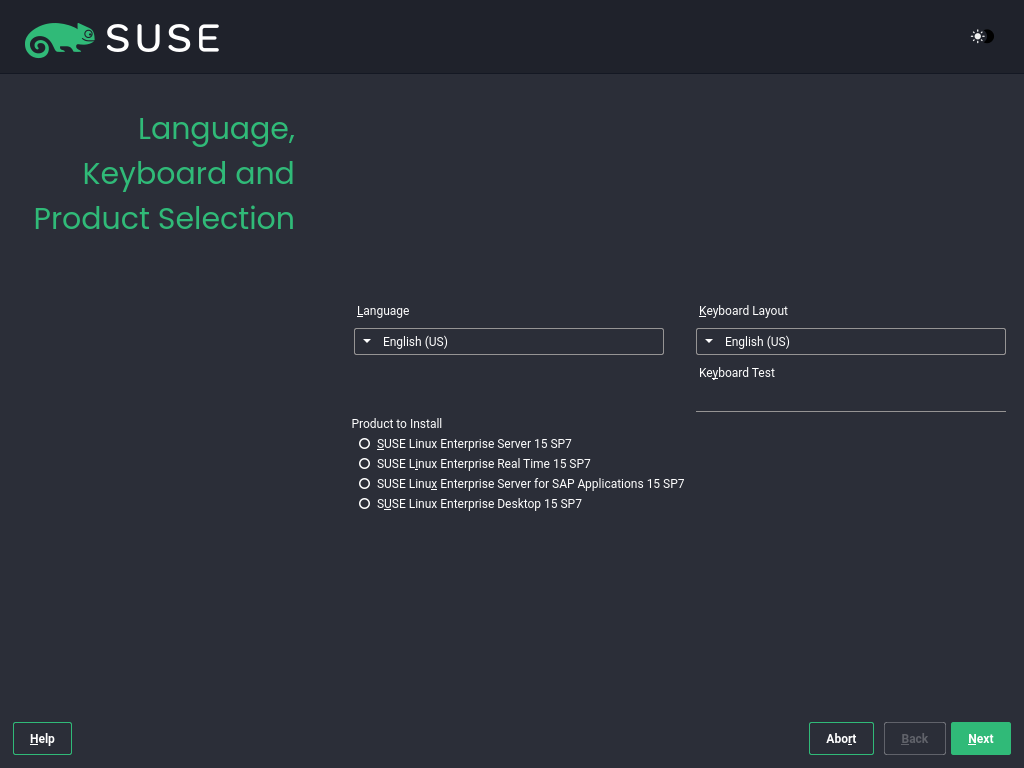The image size is (1024, 768).
Task: Open the Language selection combo box
Action: click(508, 341)
